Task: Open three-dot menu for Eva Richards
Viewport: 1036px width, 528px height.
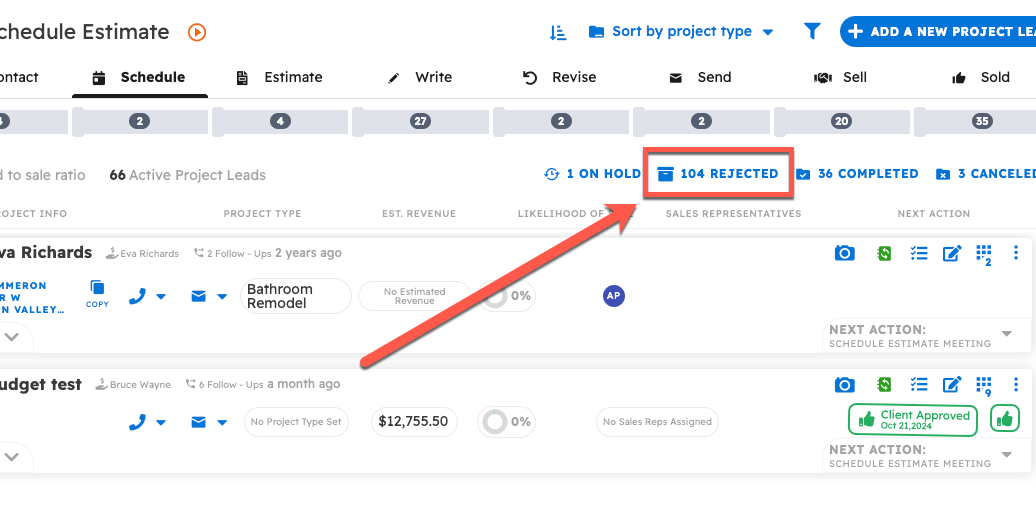Action: [1016, 253]
